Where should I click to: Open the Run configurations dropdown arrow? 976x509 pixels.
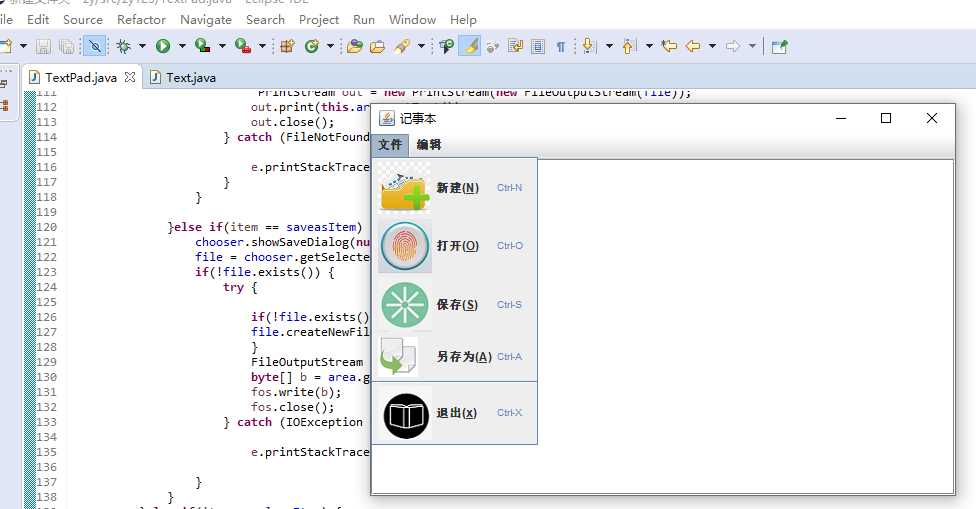tap(182, 46)
